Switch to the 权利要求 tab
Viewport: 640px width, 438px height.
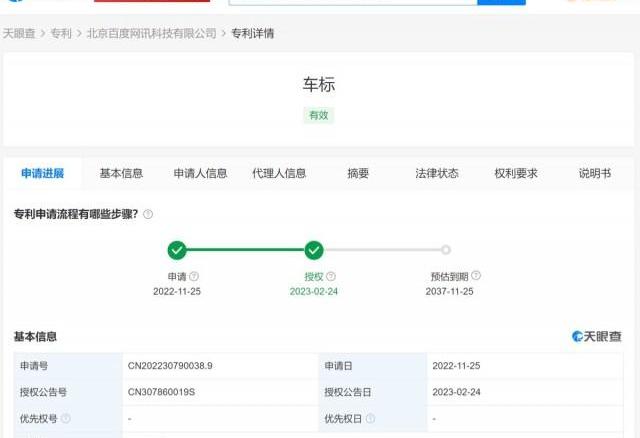[516, 173]
